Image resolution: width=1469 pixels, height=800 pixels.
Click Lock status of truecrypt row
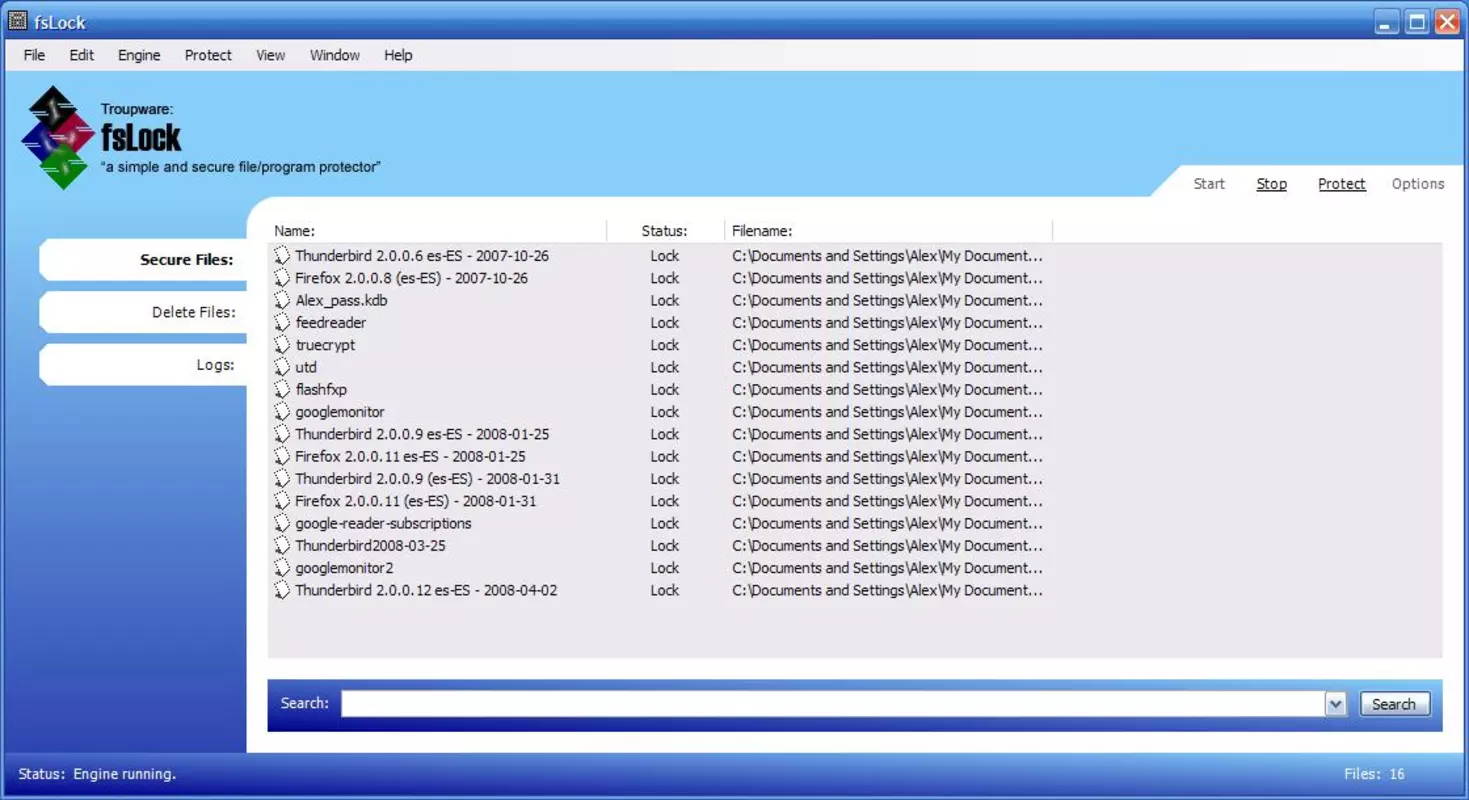tap(665, 345)
